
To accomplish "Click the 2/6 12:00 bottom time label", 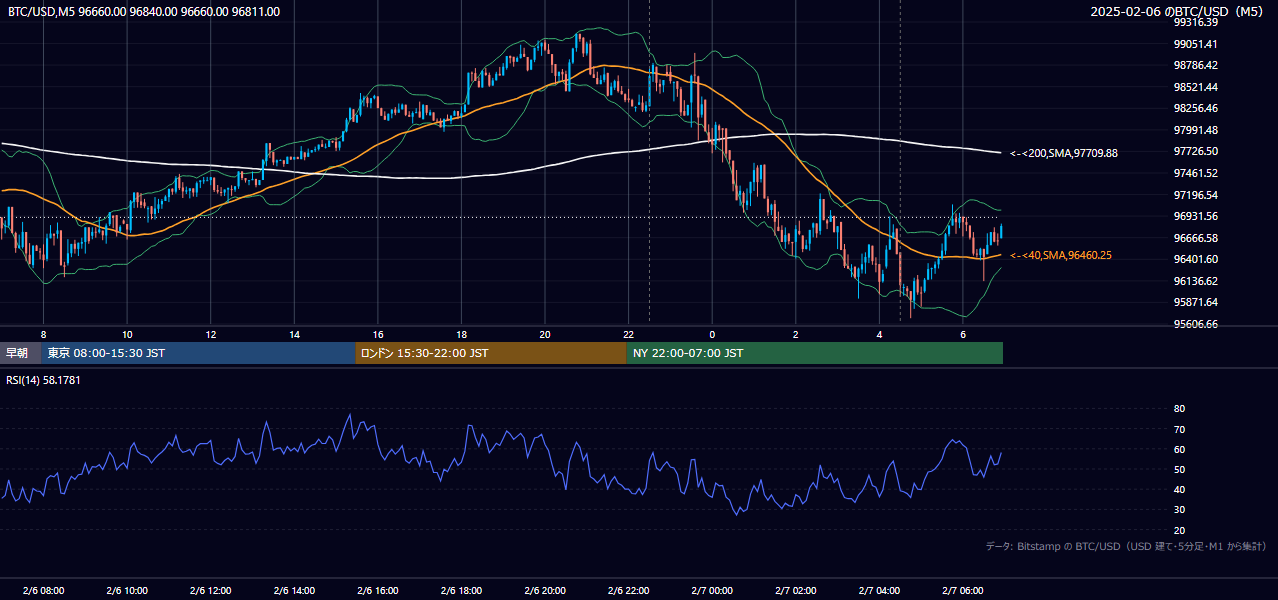I will pos(211,591).
